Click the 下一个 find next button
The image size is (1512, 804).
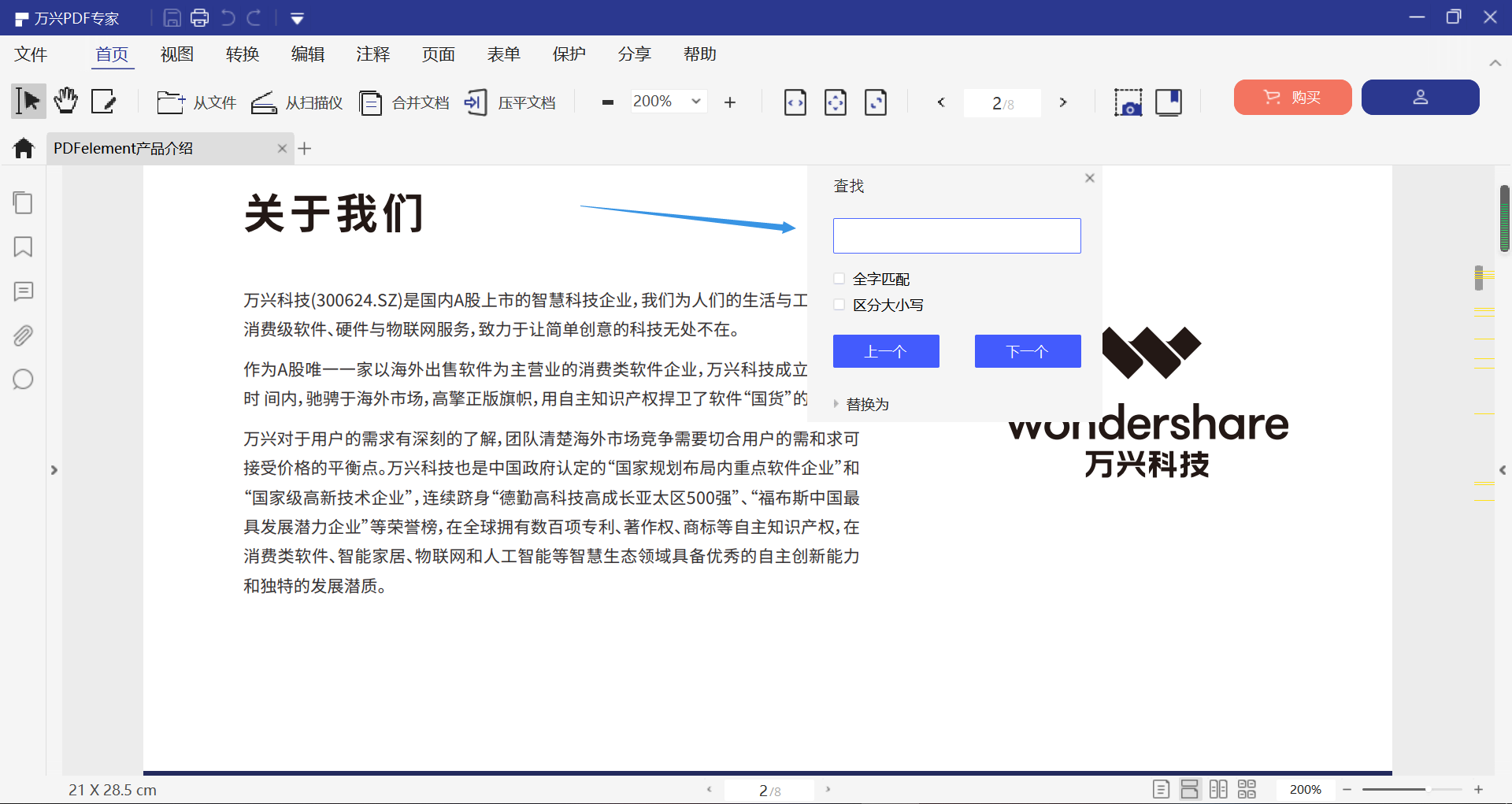[1028, 351]
